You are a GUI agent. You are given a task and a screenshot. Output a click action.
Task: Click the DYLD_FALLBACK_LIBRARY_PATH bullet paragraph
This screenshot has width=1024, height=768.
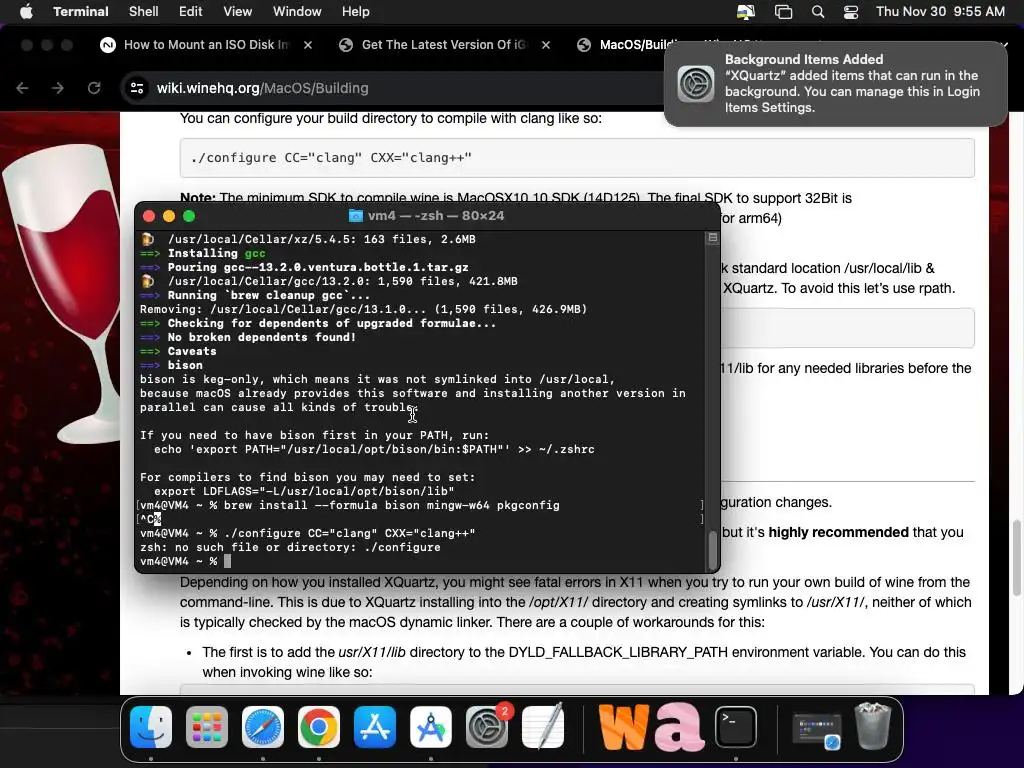(x=583, y=662)
